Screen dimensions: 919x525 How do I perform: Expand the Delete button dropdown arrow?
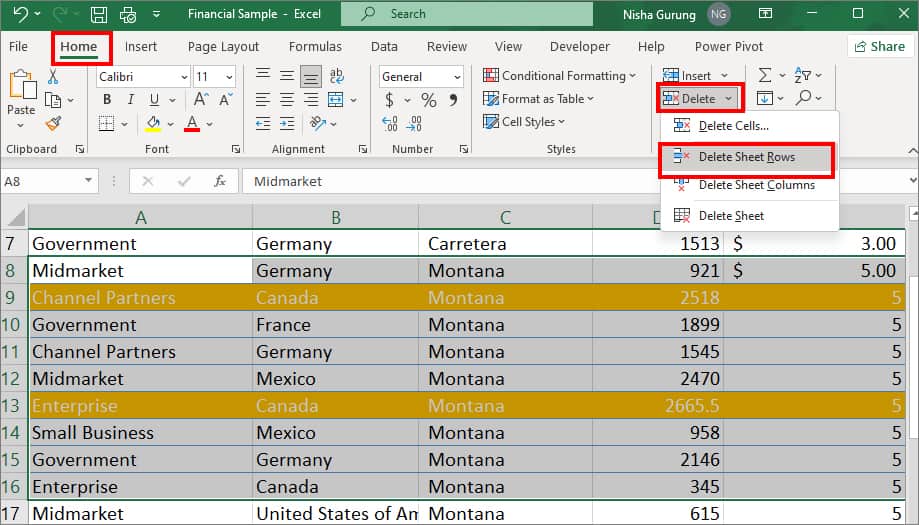pyautogui.click(x=728, y=98)
